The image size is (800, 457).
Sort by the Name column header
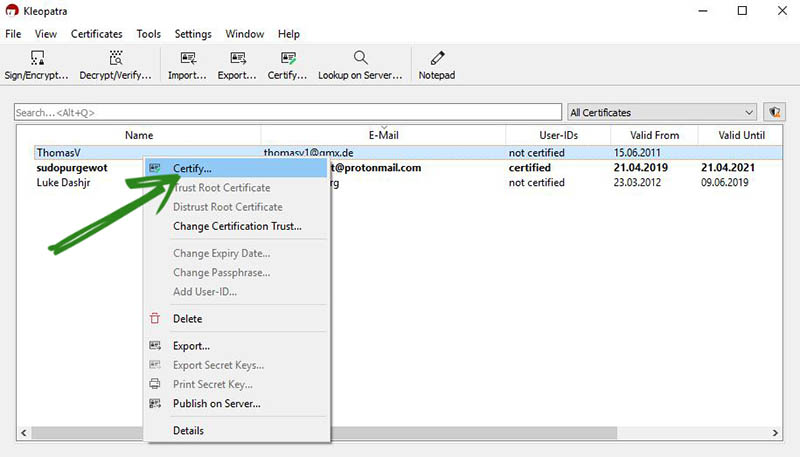[x=139, y=135]
